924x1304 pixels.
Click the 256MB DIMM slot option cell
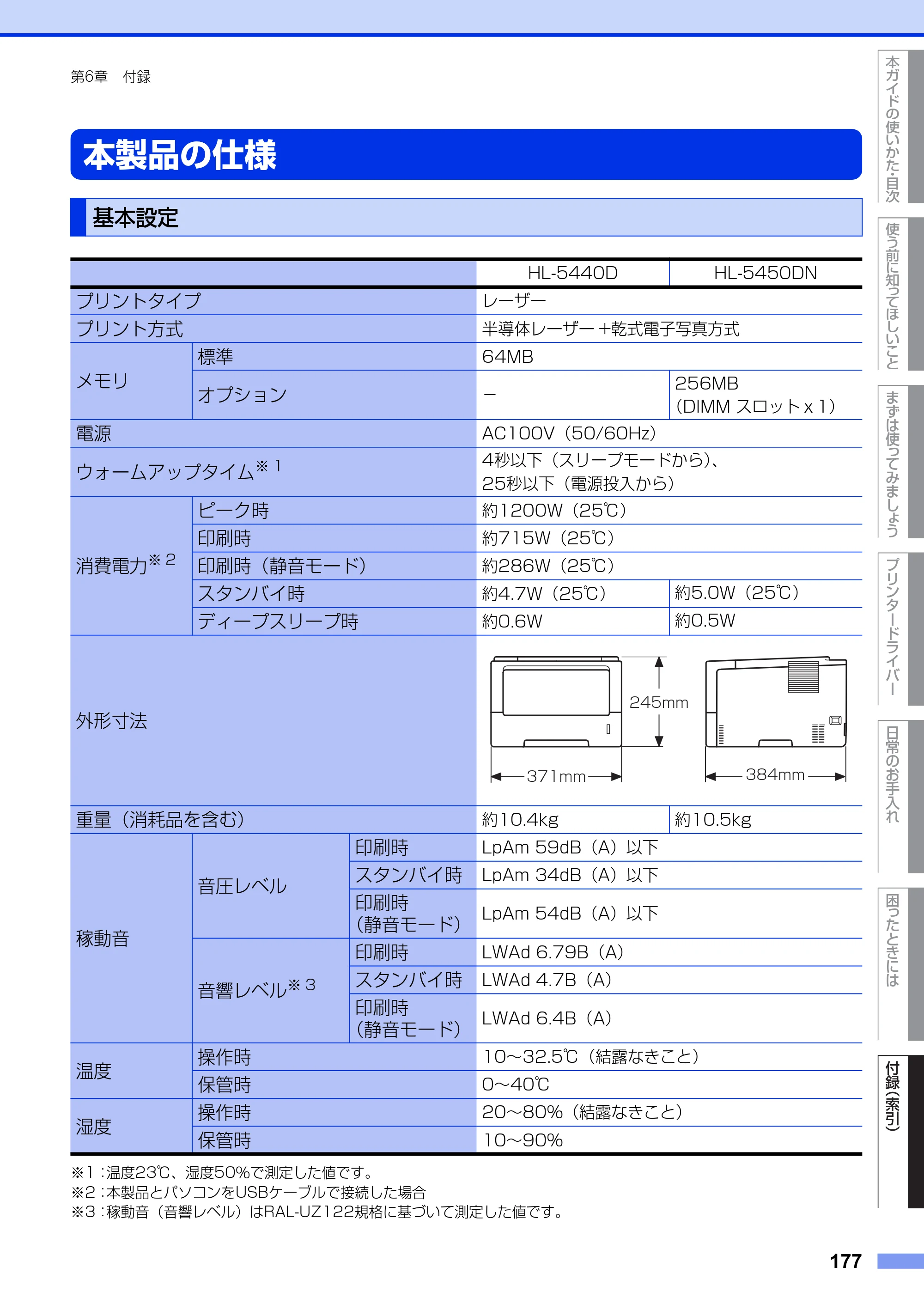coord(766,395)
